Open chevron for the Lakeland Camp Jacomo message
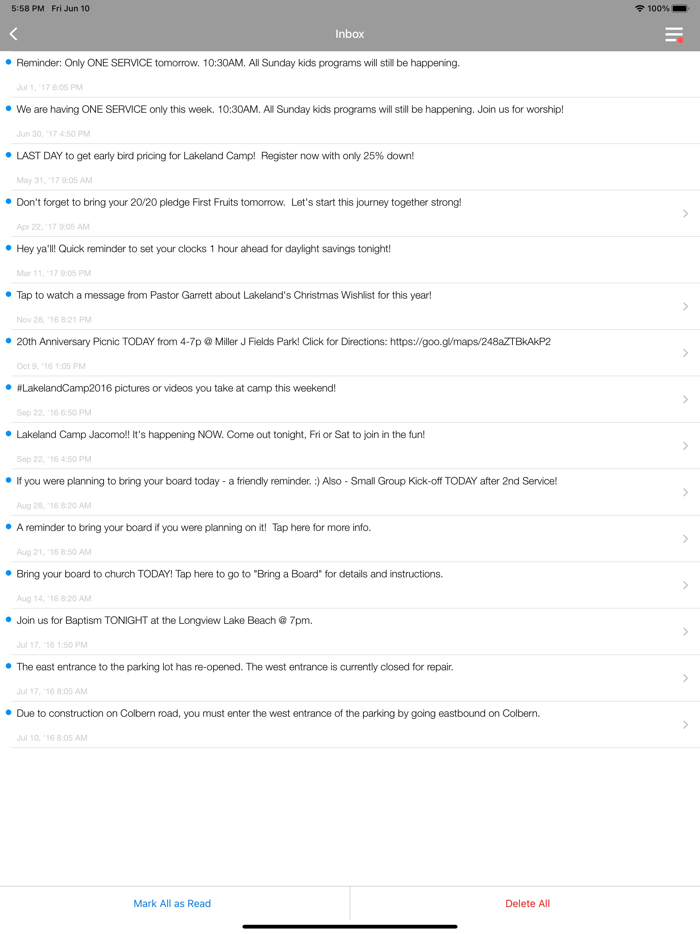 (685, 446)
